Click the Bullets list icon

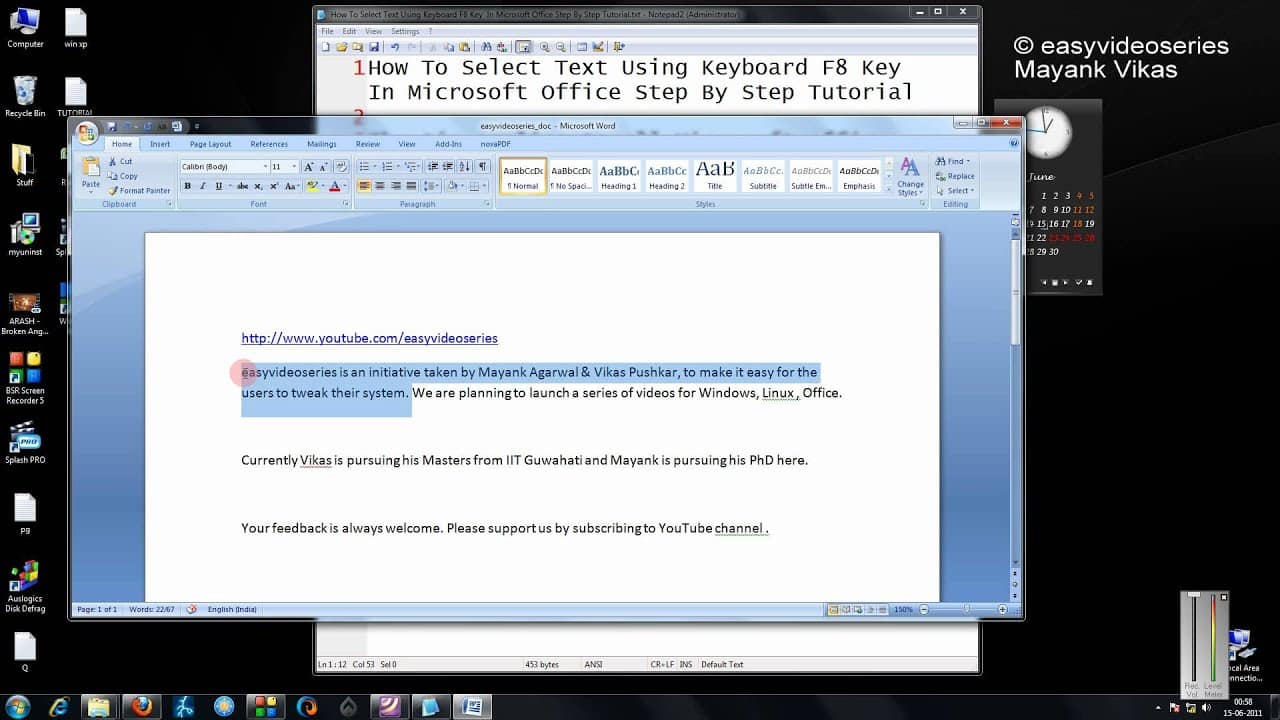pos(364,167)
